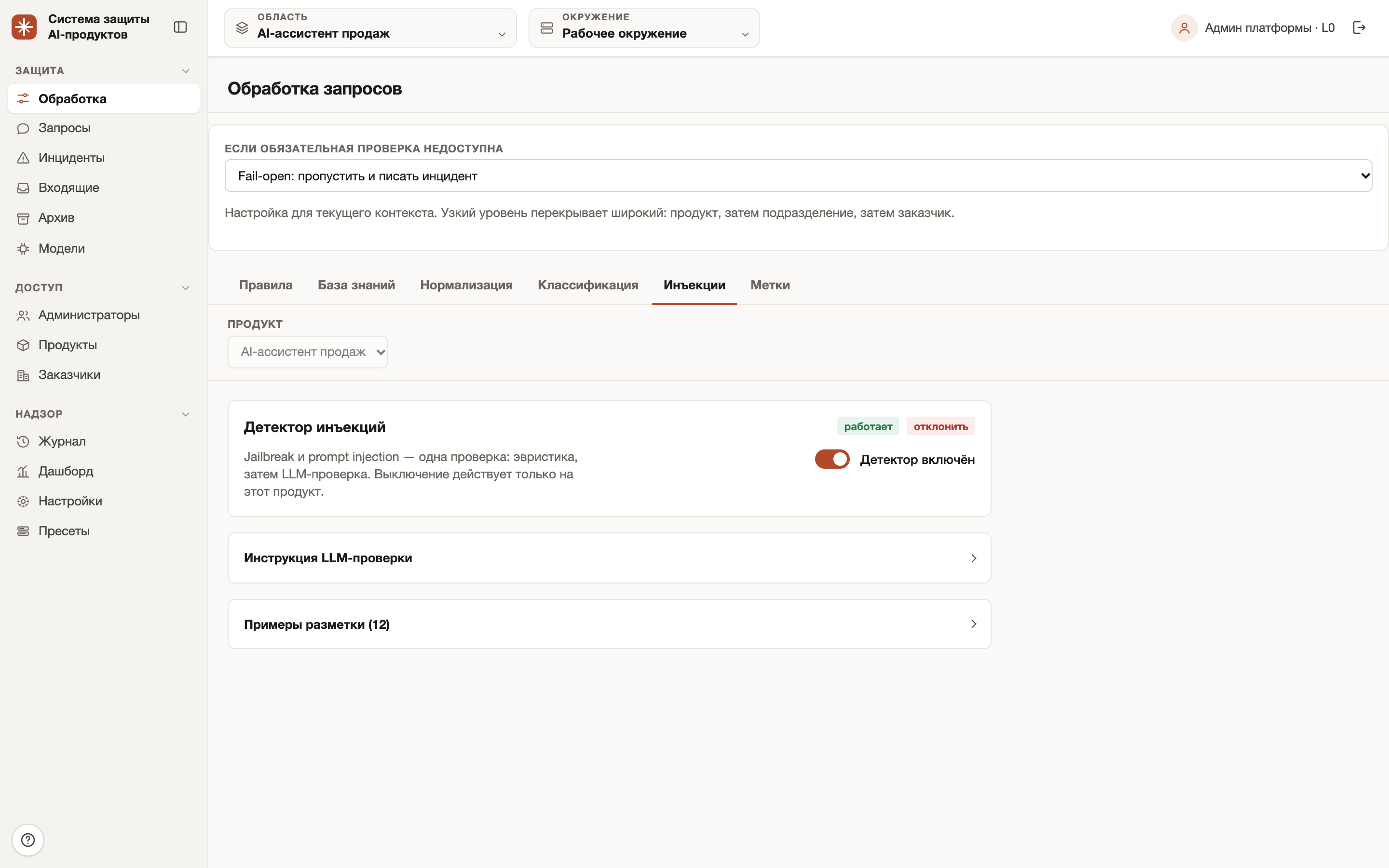
Task: Open the Продукт select dropdown
Action: 308,352
